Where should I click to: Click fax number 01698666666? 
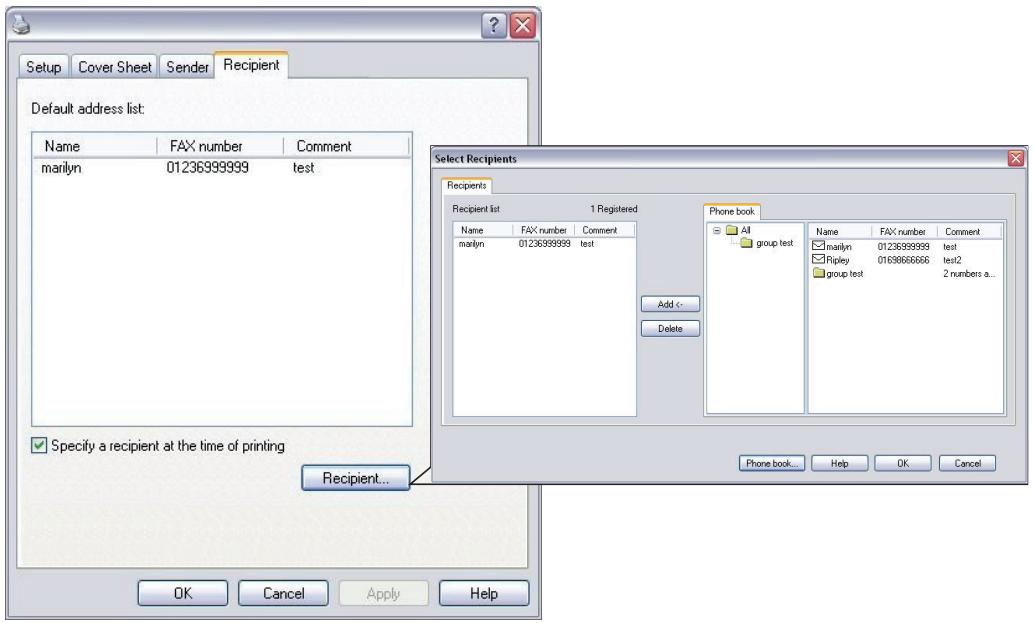(x=903, y=260)
